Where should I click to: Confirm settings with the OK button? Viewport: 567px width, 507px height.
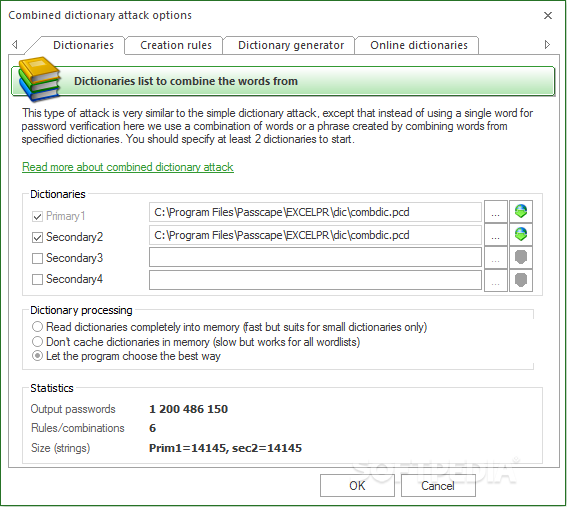coord(357,486)
